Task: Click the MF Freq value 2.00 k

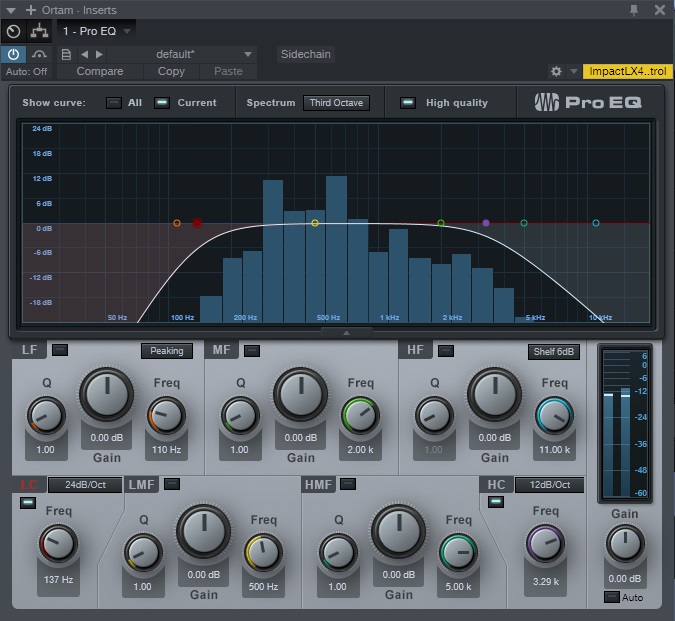Action: tap(360, 450)
